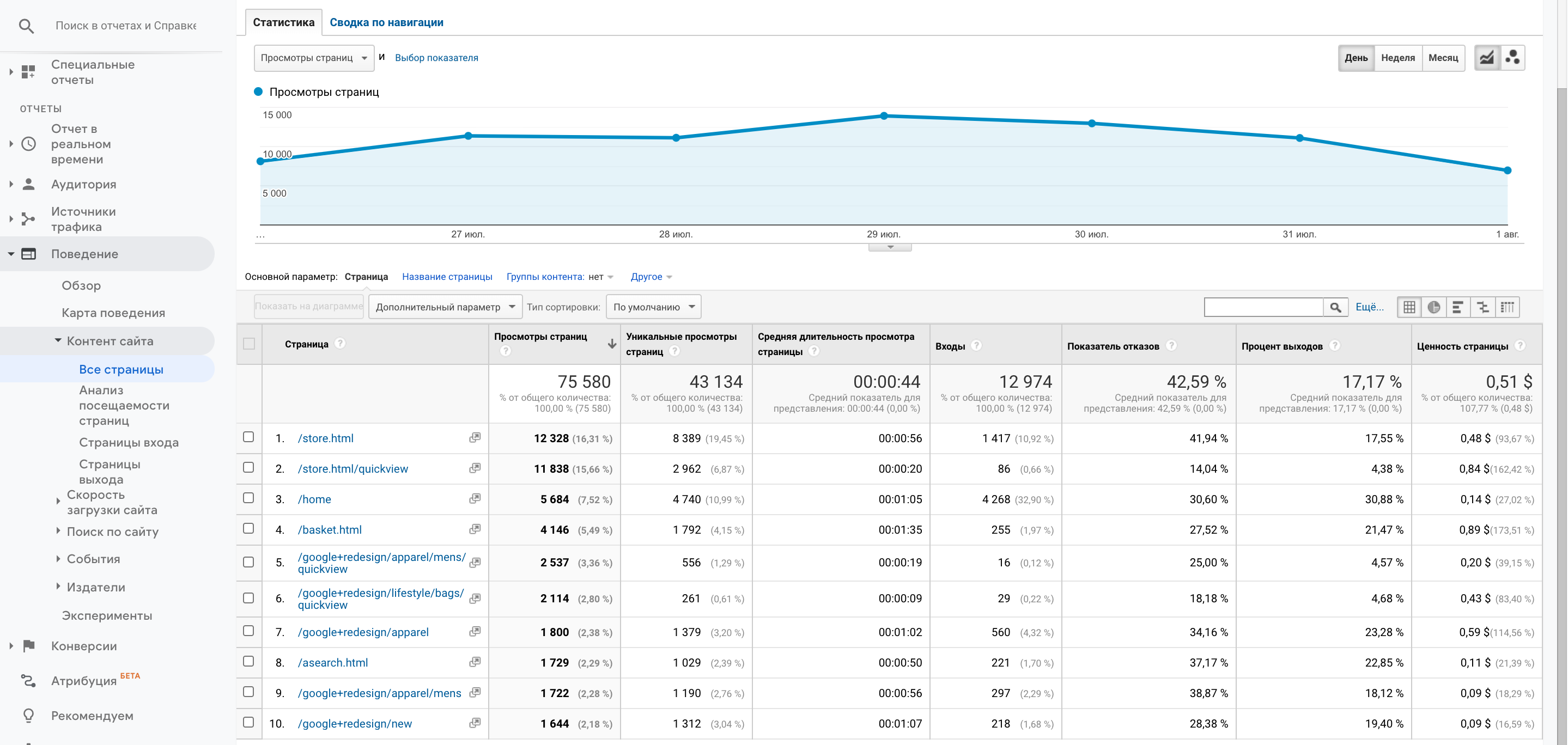Select the Статистика tab
The width and height of the screenshot is (1568, 745).
[284, 22]
